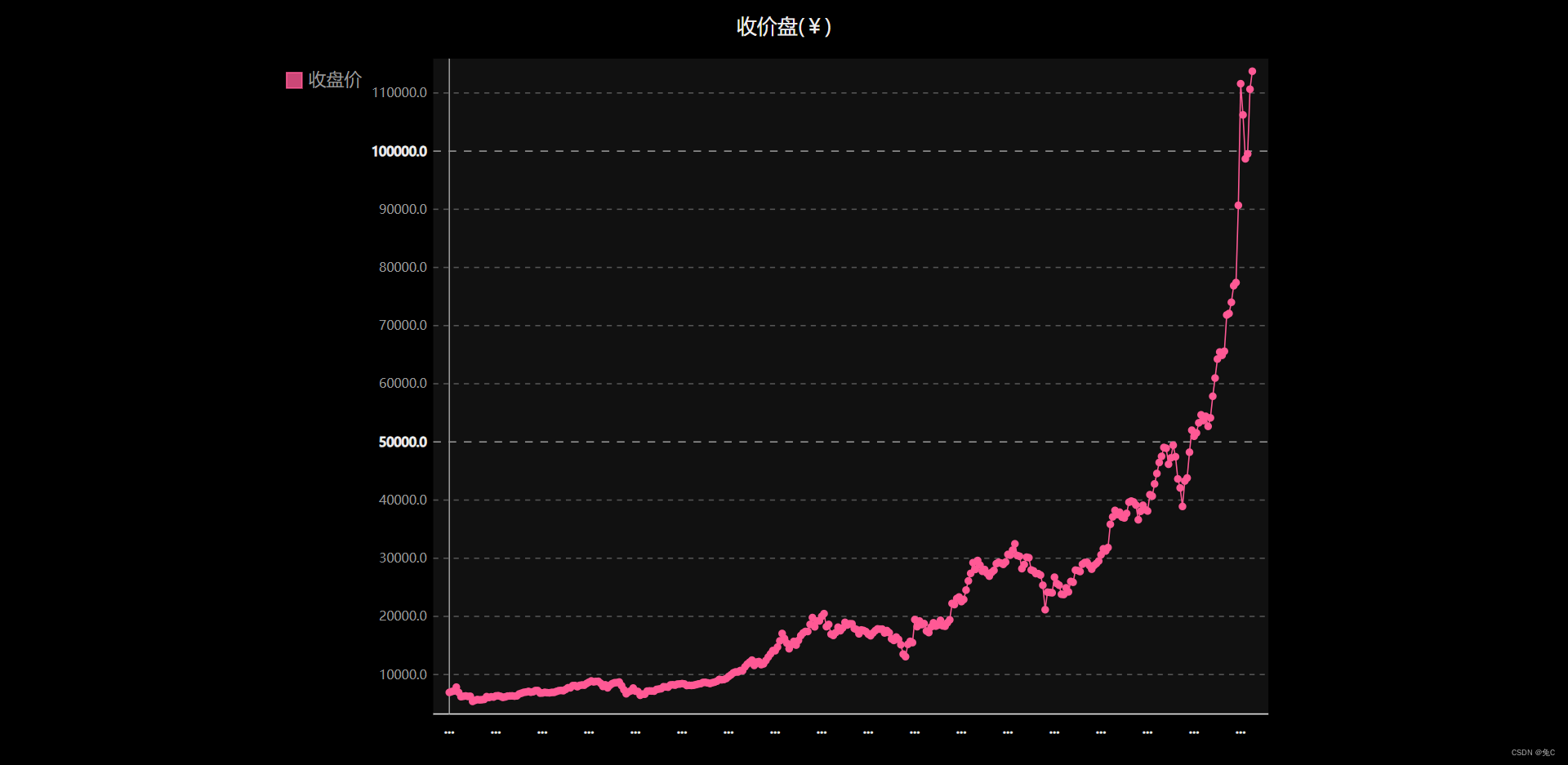
Task: Click the 收盘价 legend label
Action: 335,80
